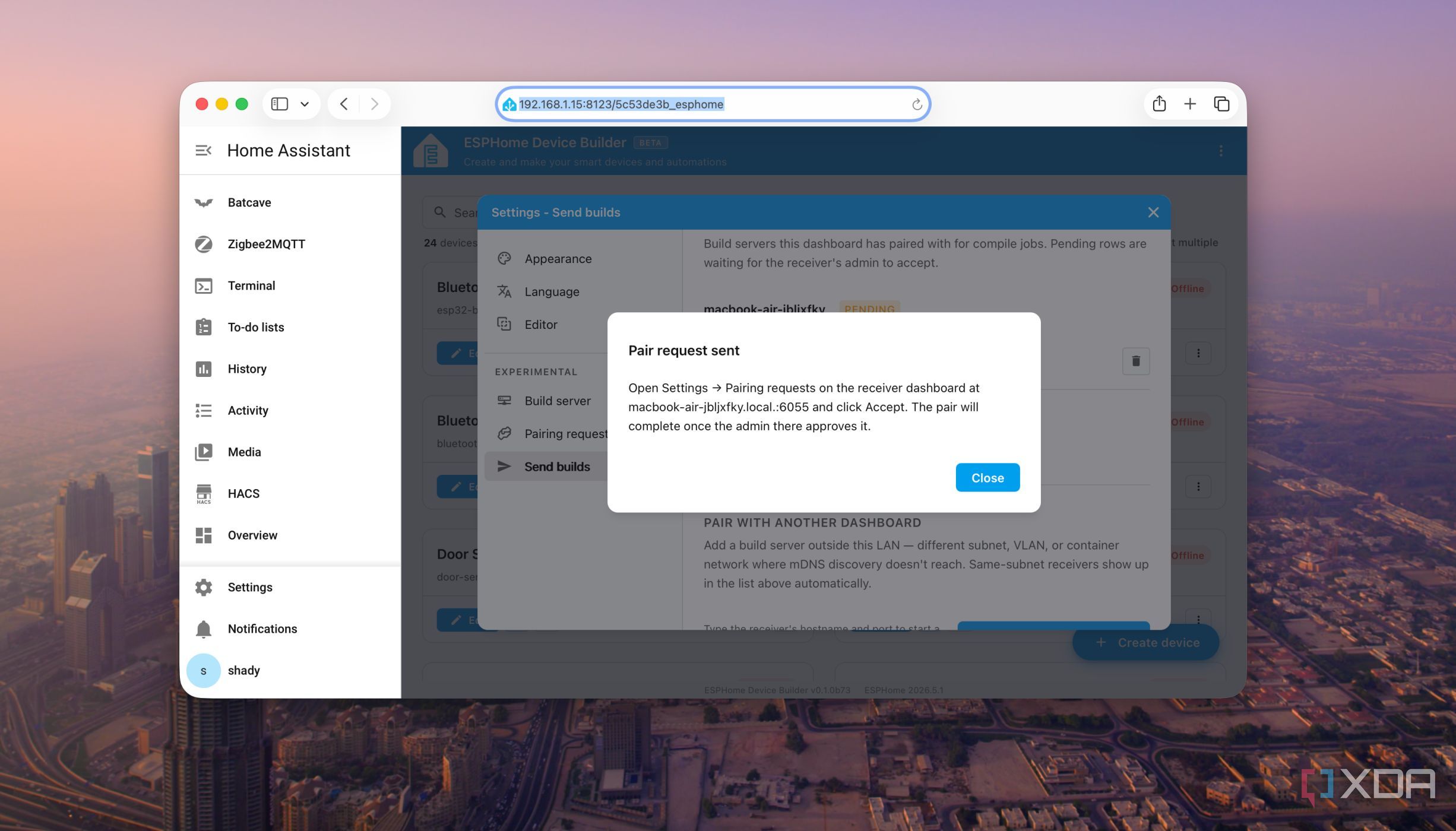The image size is (1456, 831).
Task: Focus the Safari address bar
Action: [713, 104]
